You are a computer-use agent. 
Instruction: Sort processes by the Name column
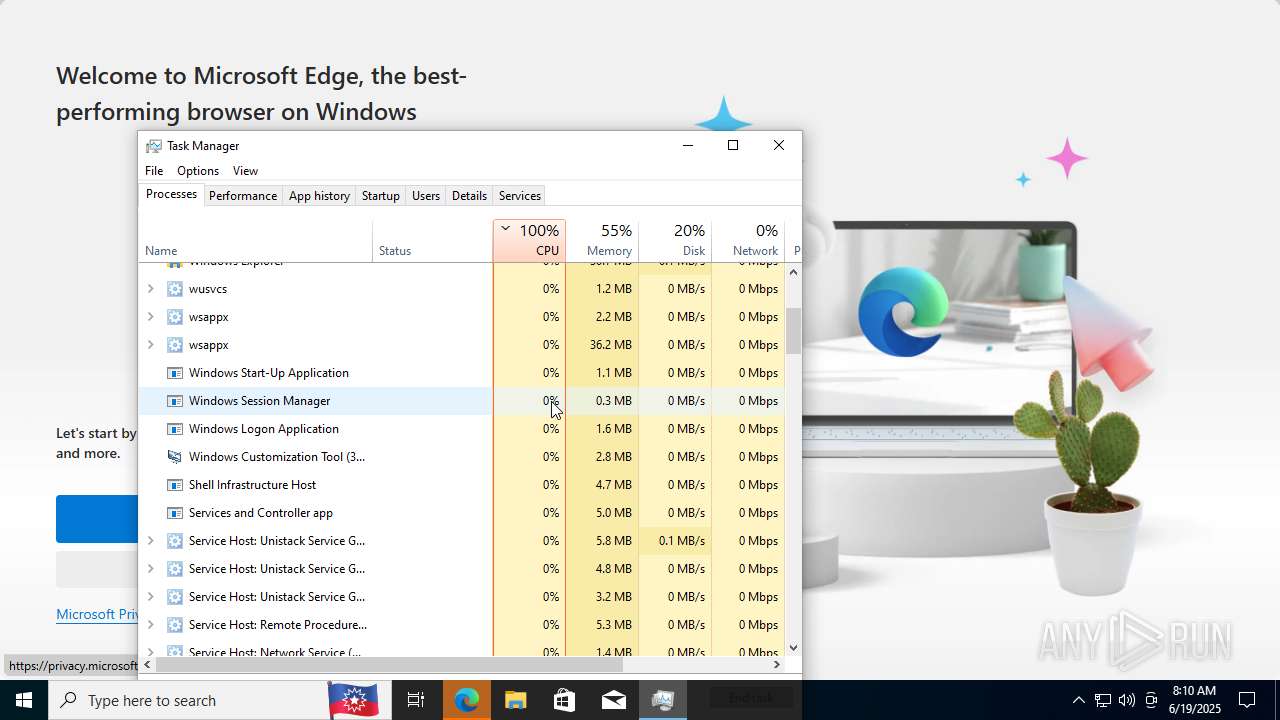click(x=255, y=241)
